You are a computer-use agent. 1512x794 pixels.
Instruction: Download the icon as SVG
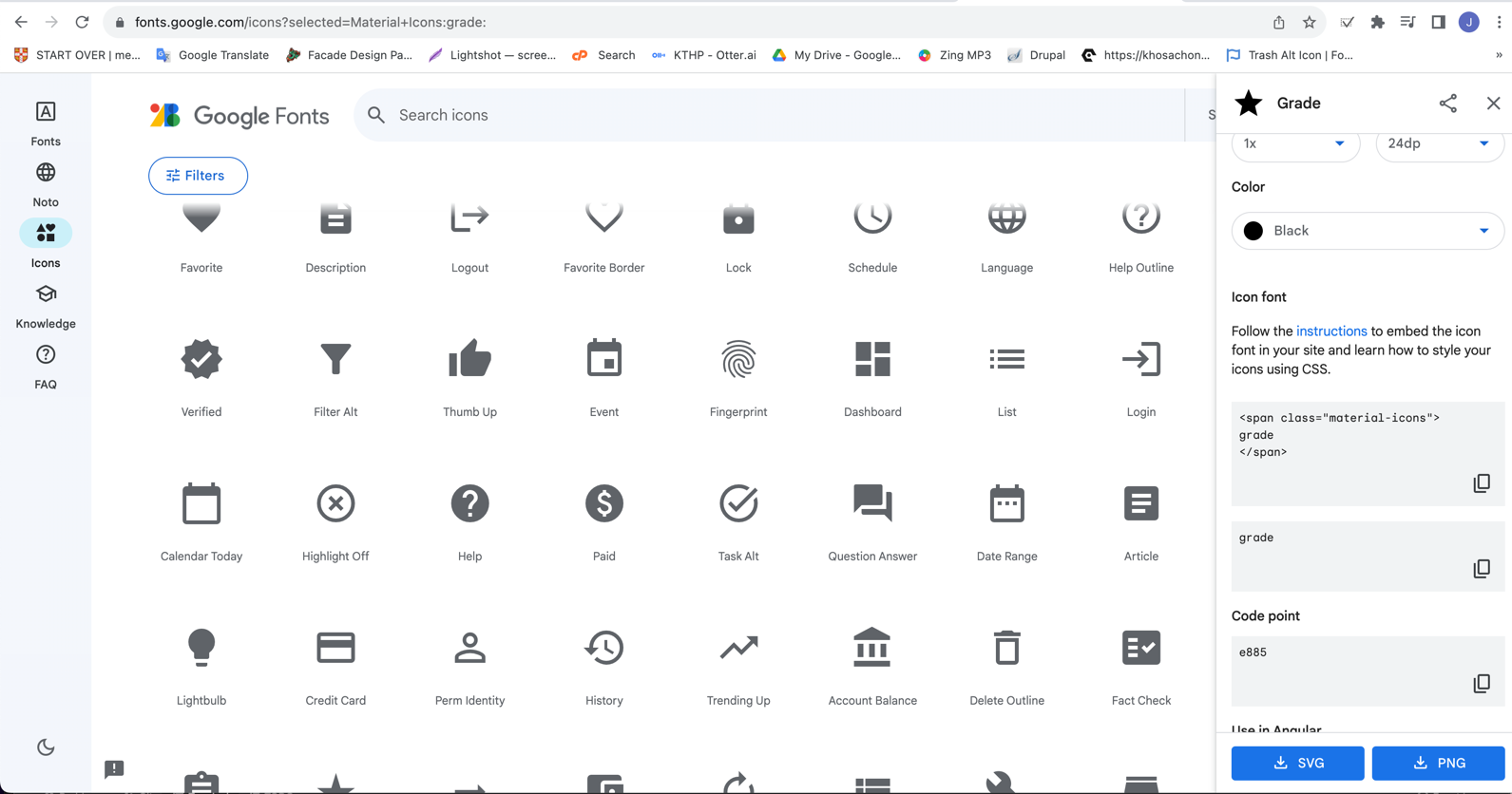coord(1297,763)
